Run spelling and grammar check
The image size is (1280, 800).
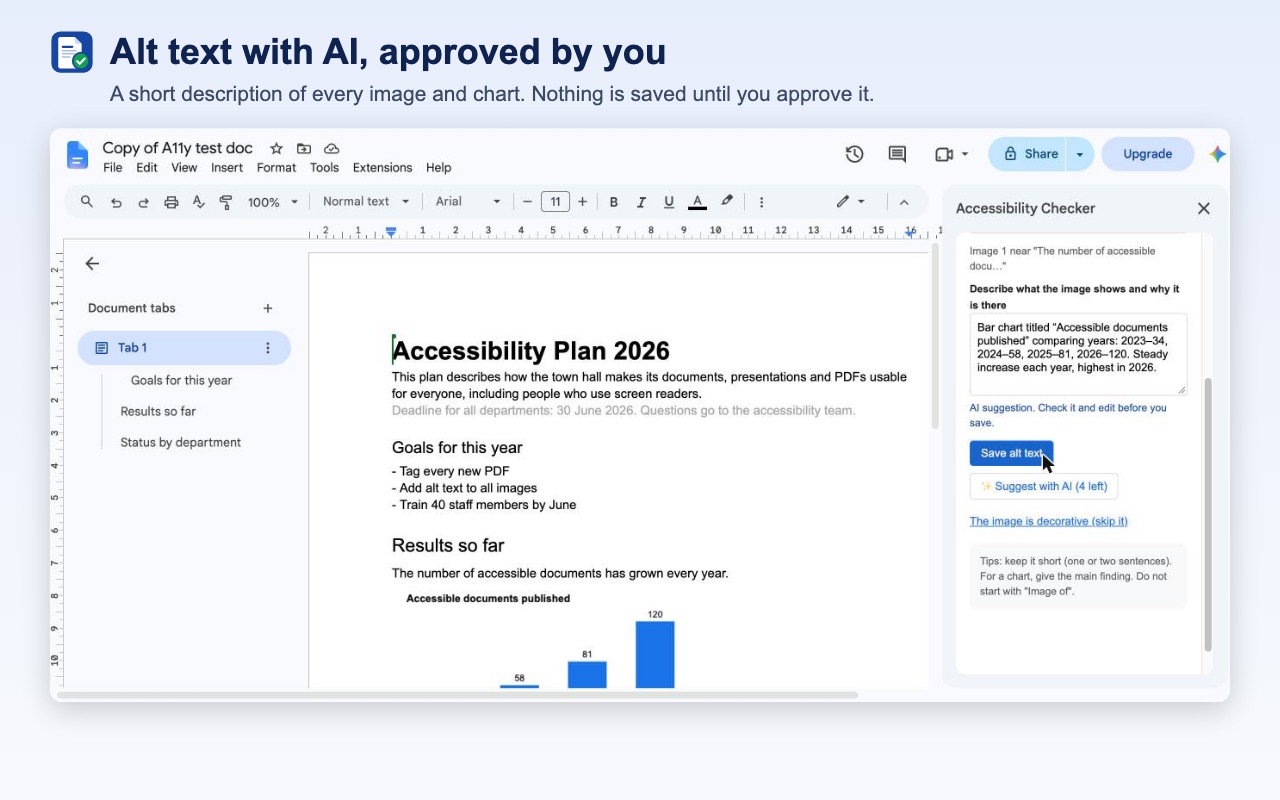point(198,202)
